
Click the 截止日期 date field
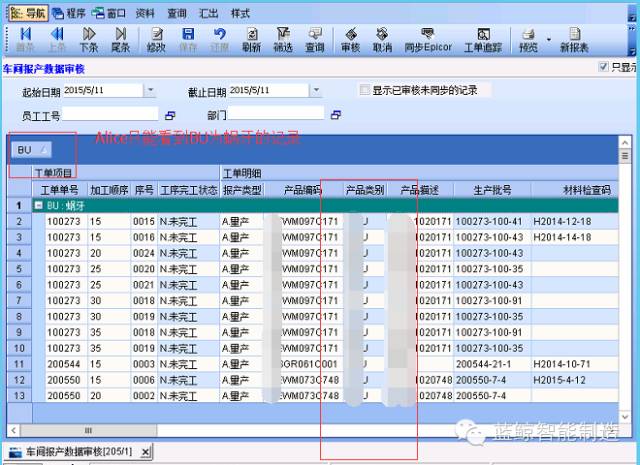click(x=269, y=90)
